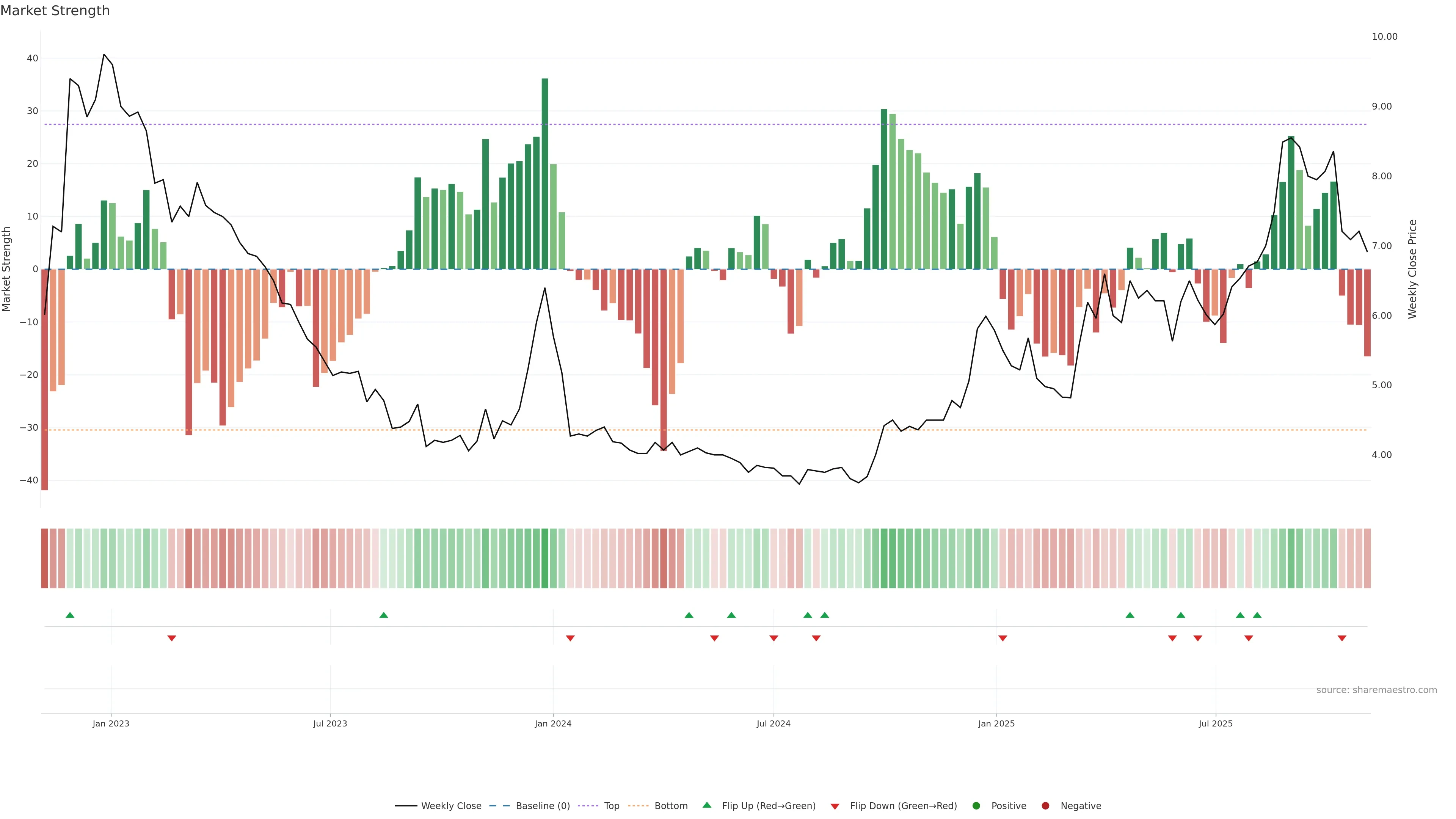Click the leftmost red flip-down triangle marker
1456x819 pixels.
coord(172,638)
